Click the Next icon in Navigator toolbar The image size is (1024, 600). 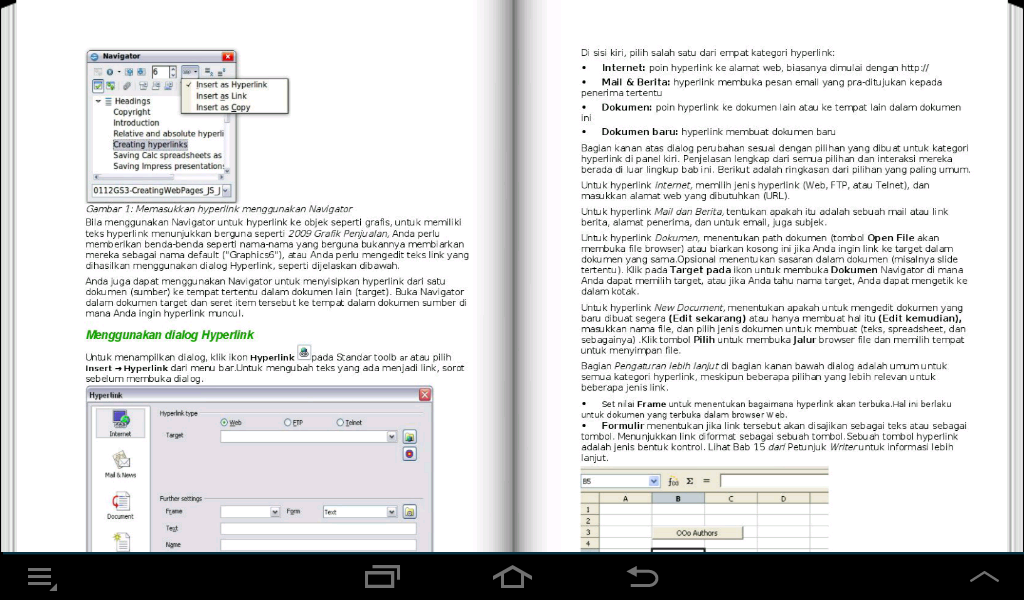tap(141, 72)
